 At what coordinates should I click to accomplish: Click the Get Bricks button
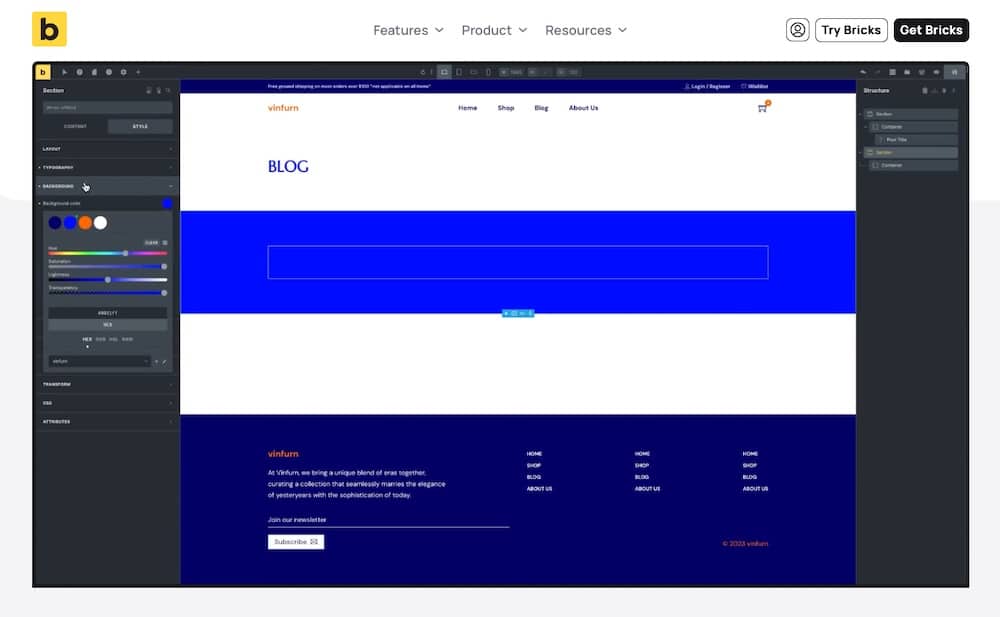931,29
